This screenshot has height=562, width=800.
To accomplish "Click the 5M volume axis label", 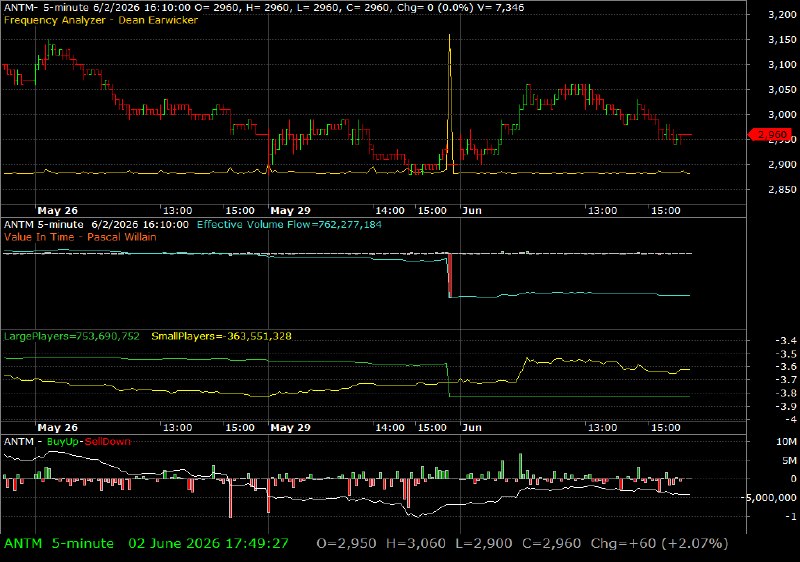I will coord(789,461).
